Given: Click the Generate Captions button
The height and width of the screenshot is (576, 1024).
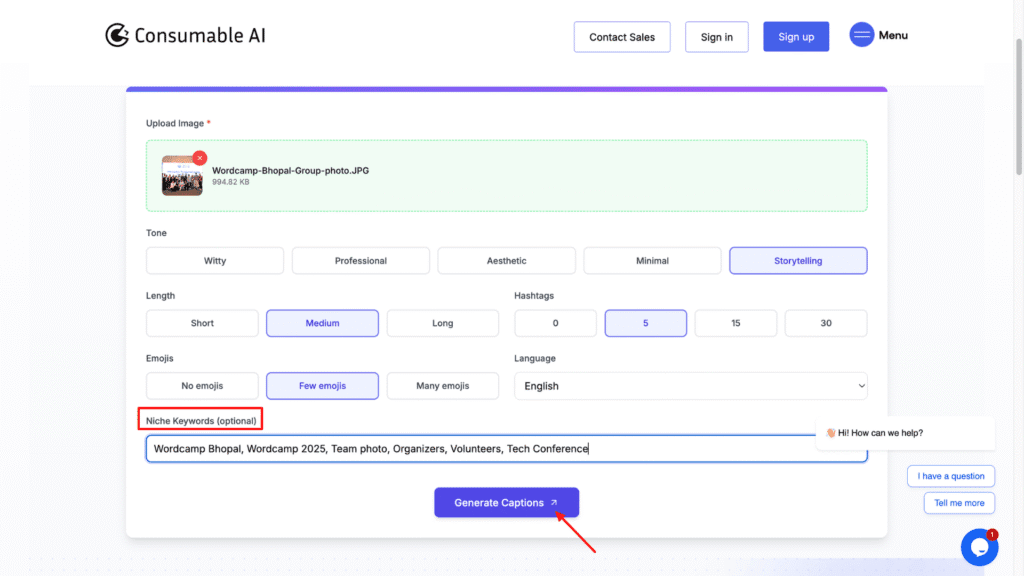Looking at the screenshot, I should [506, 502].
